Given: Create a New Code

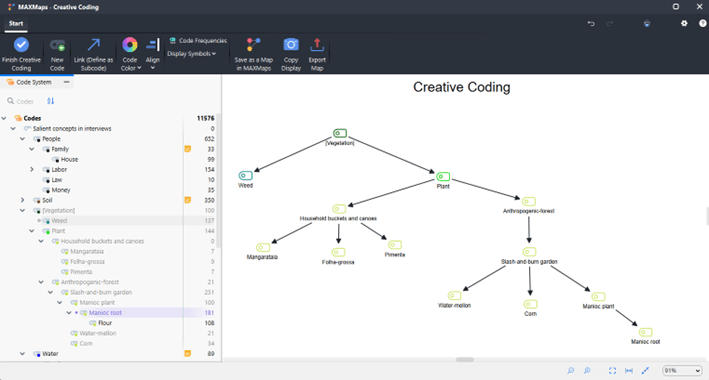Looking at the screenshot, I should [x=57, y=55].
